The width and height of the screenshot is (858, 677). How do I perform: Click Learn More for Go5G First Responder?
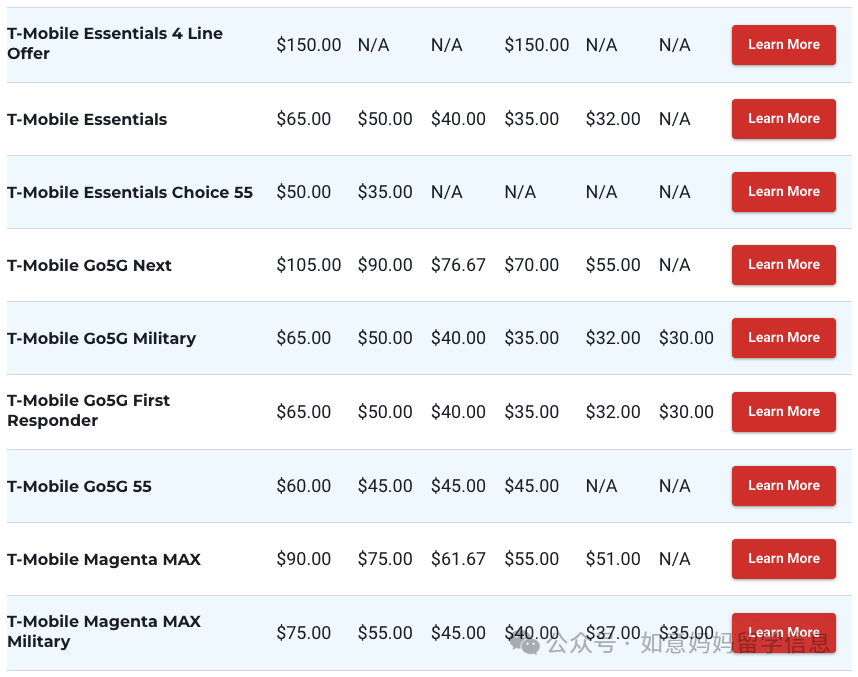(784, 412)
